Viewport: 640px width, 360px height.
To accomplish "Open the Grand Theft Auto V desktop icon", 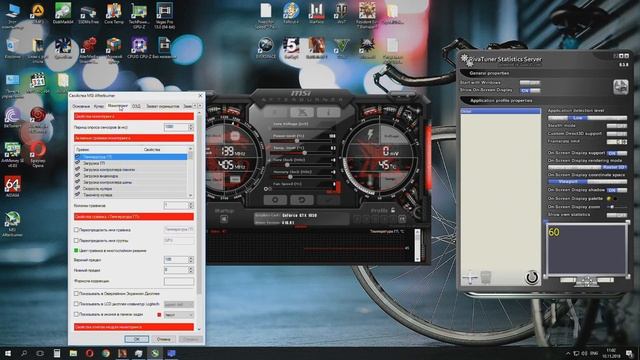I will click(x=341, y=48).
